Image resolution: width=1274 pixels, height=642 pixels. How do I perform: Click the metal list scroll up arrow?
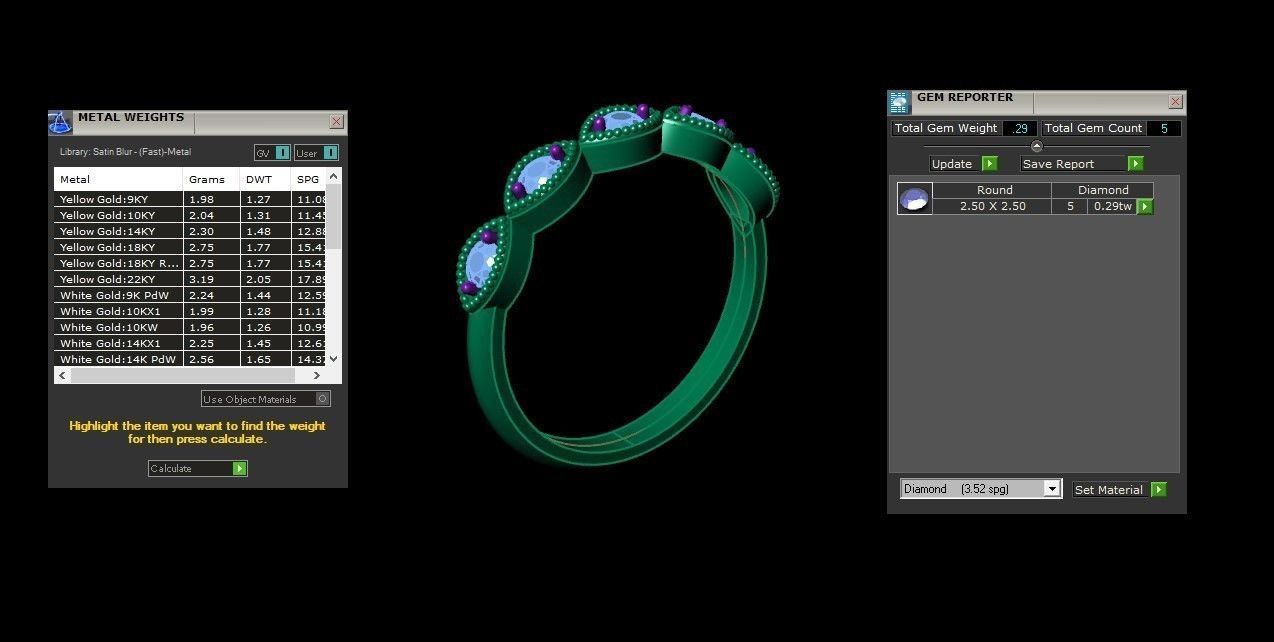(334, 176)
